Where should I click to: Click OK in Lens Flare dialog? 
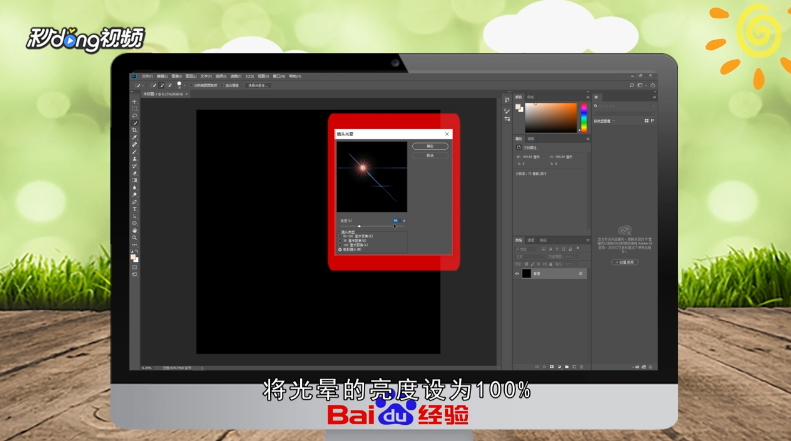click(x=430, y=146)
